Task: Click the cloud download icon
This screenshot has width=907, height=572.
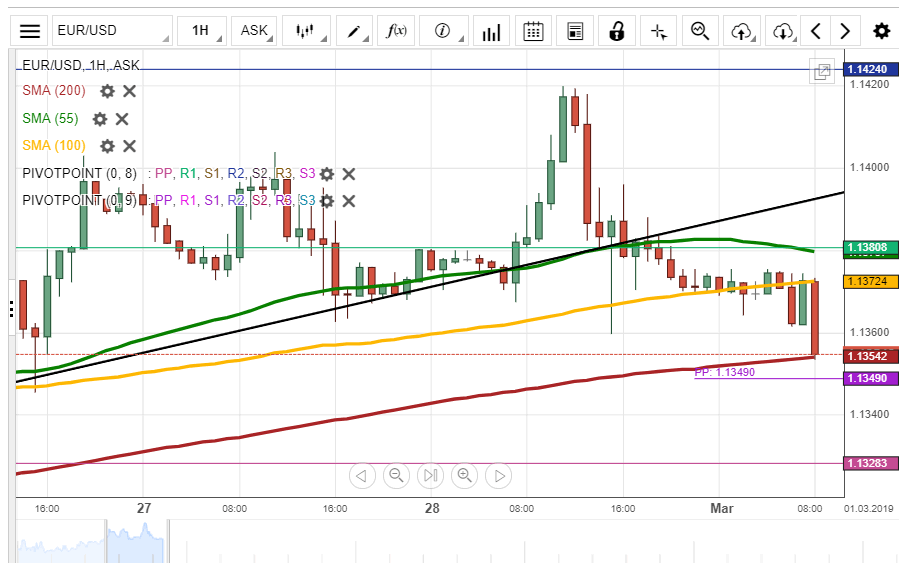Action: (783, 31)
